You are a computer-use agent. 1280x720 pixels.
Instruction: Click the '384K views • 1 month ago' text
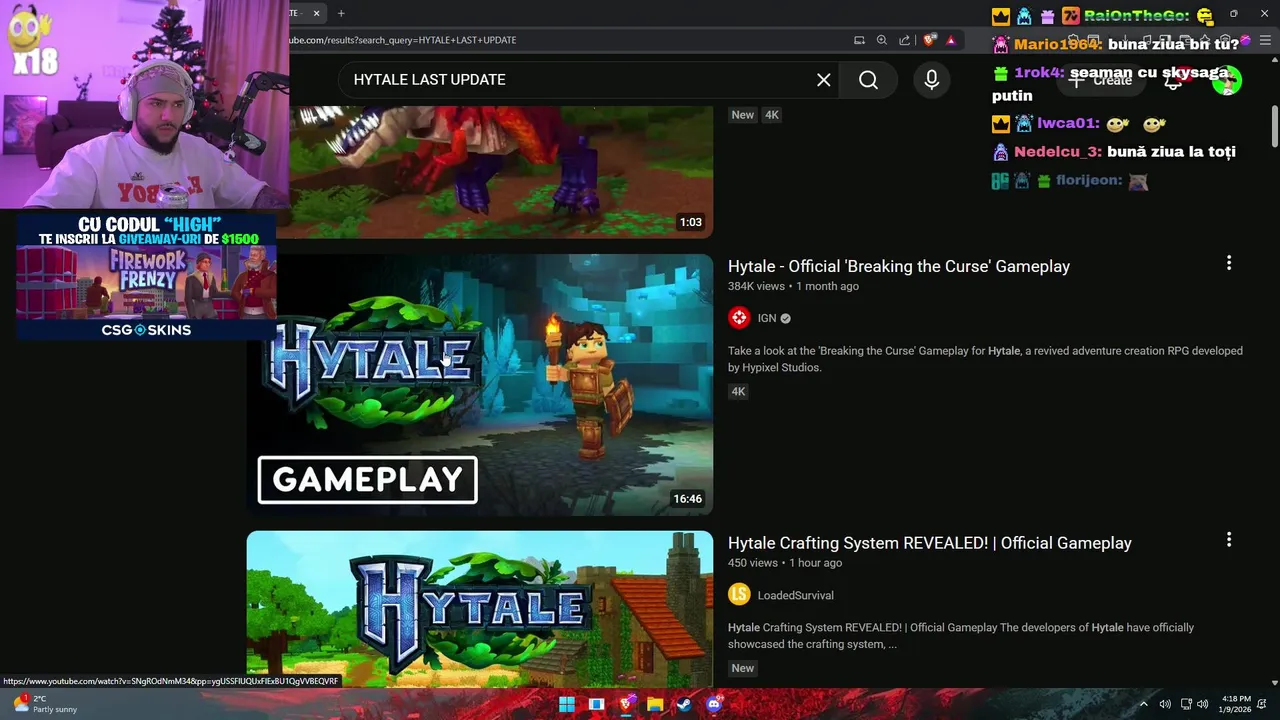click(x=793, y=286)
